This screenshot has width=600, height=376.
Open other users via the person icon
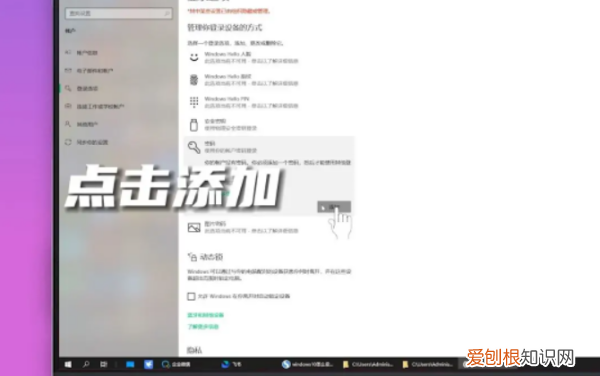pyautogui.click(x=82, y=124)
